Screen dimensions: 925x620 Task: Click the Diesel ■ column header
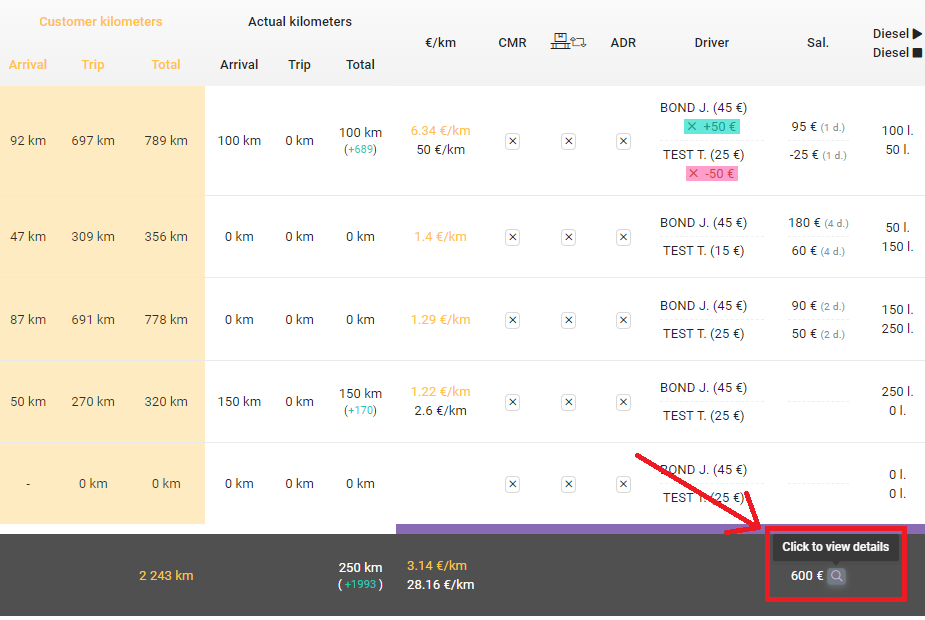pos(897,53)
